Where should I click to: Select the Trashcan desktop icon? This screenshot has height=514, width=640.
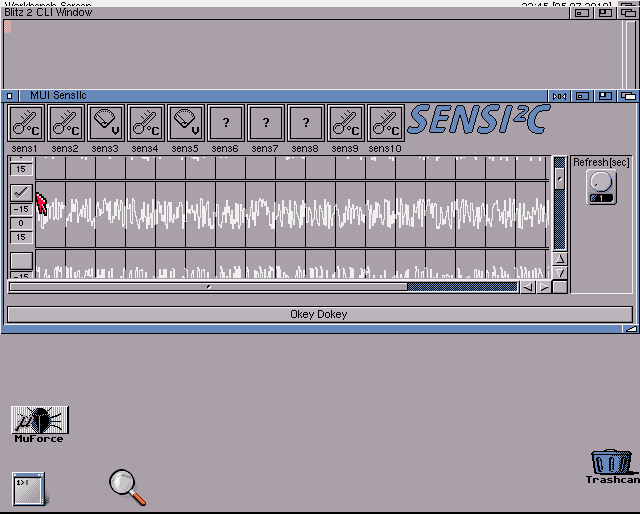pyautogui.click(x=609, y=463)
